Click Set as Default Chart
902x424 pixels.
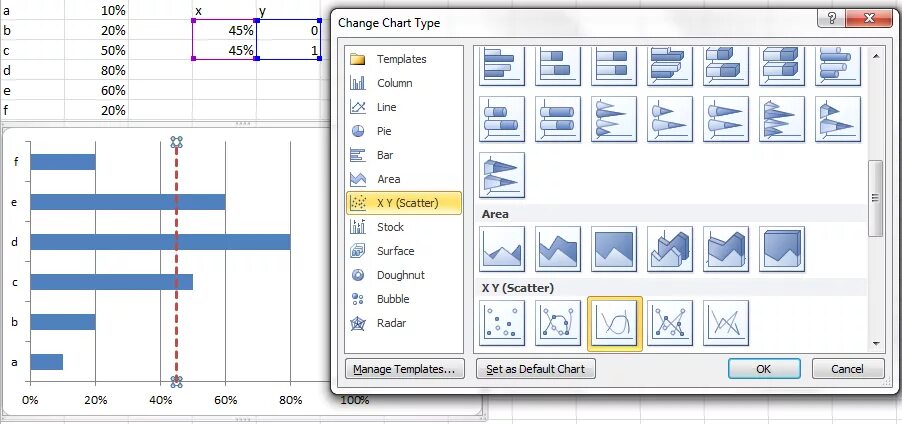[x=535, y=369]
